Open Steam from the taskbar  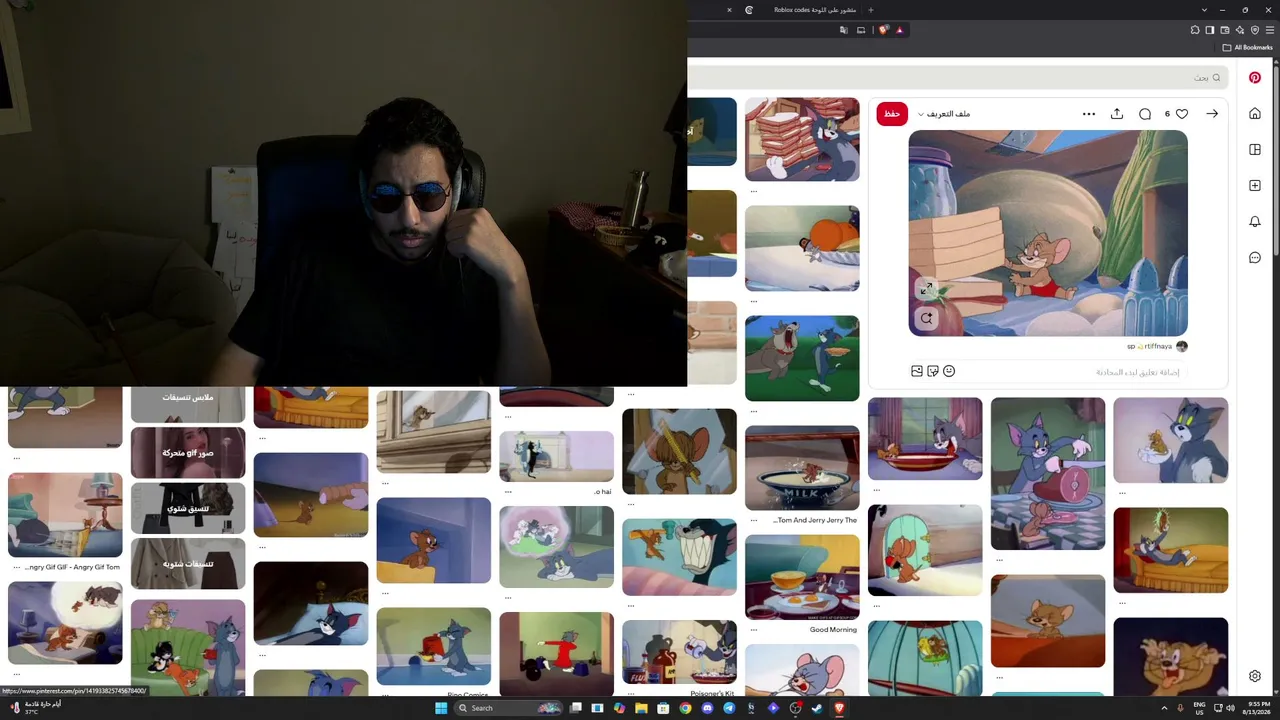click(x=817, y=708)
